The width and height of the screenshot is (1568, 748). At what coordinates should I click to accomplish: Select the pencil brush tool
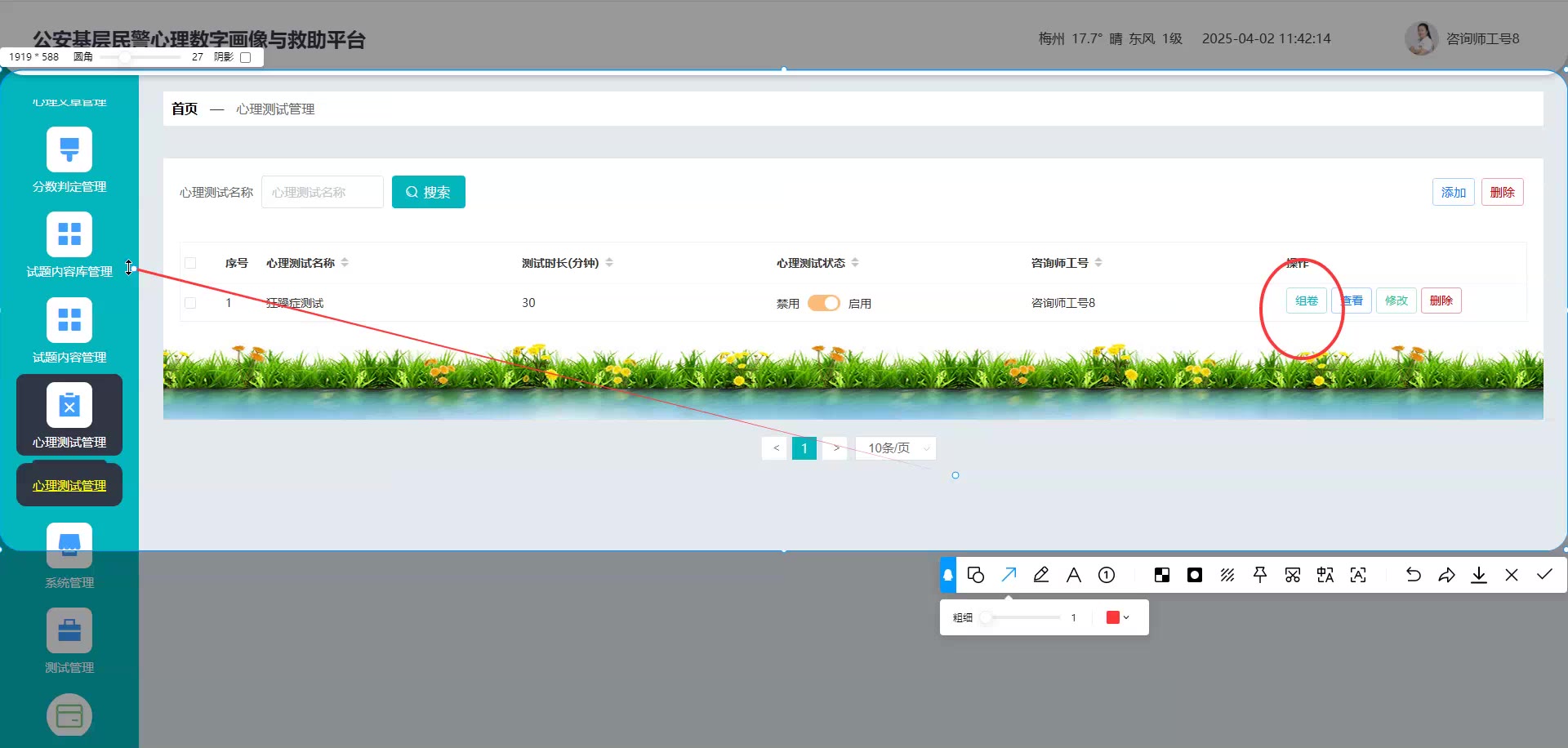tap(1041, 575)
